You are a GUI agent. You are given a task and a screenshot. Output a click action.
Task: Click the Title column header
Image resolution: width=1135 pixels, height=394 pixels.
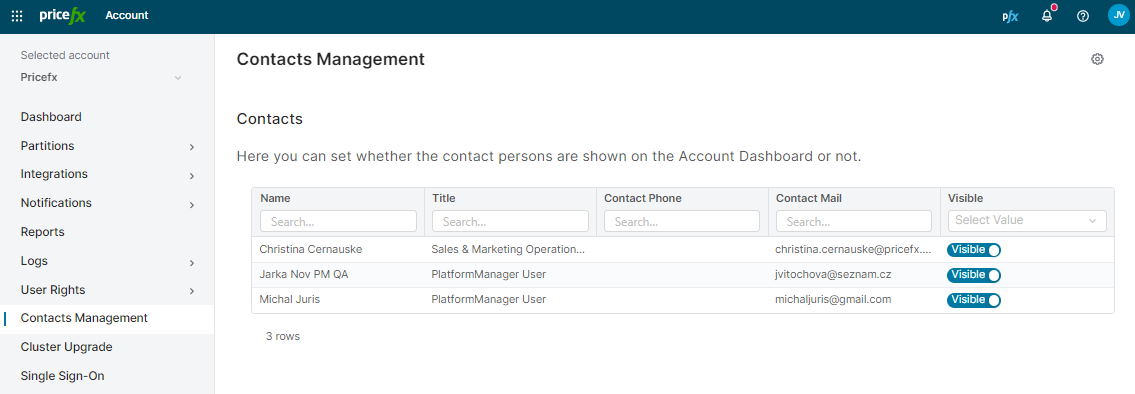444,198
